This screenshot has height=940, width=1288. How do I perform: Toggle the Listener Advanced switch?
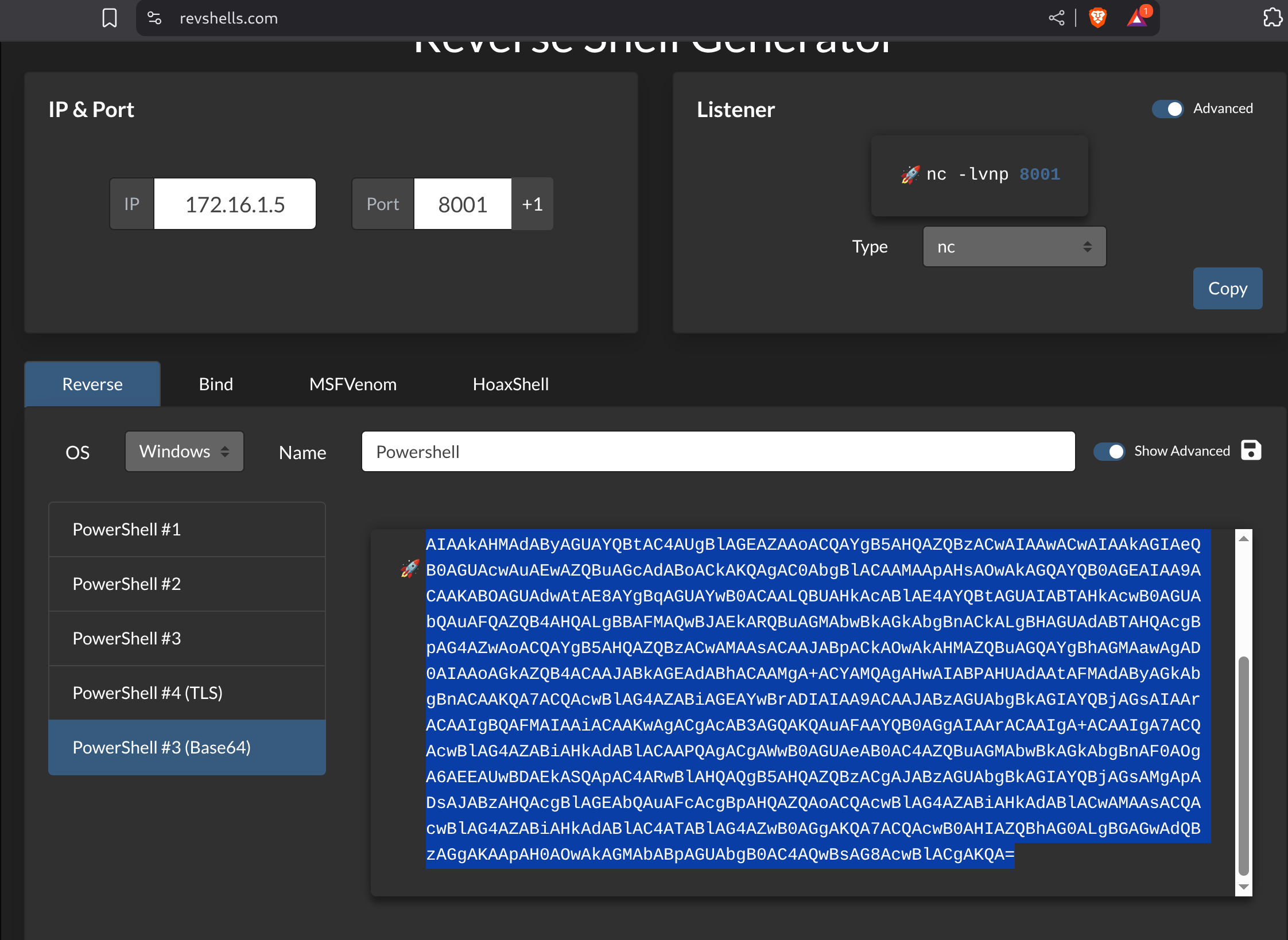coord(1167,109)
